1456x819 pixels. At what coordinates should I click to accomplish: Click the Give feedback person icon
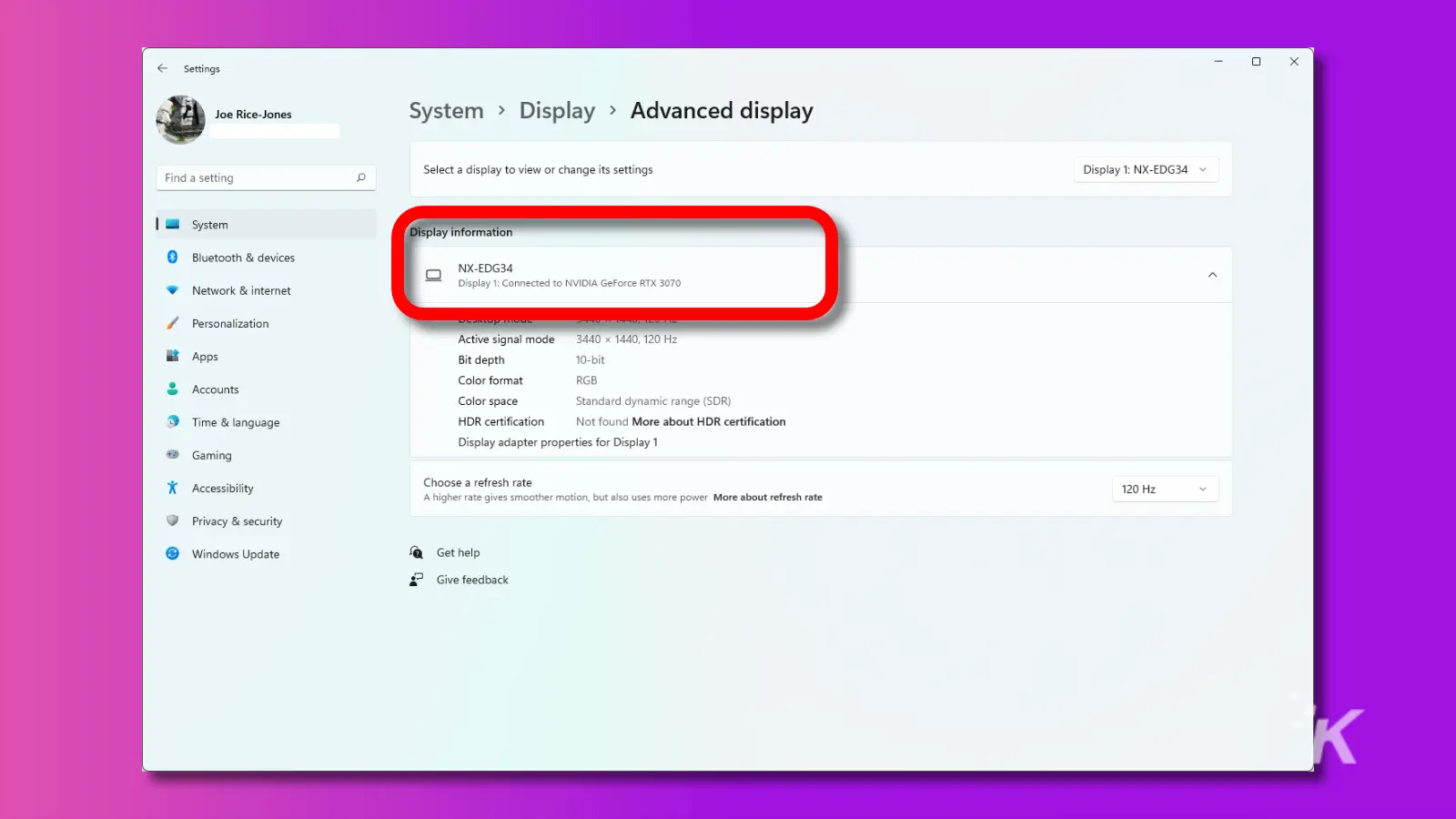pos(416,580)
